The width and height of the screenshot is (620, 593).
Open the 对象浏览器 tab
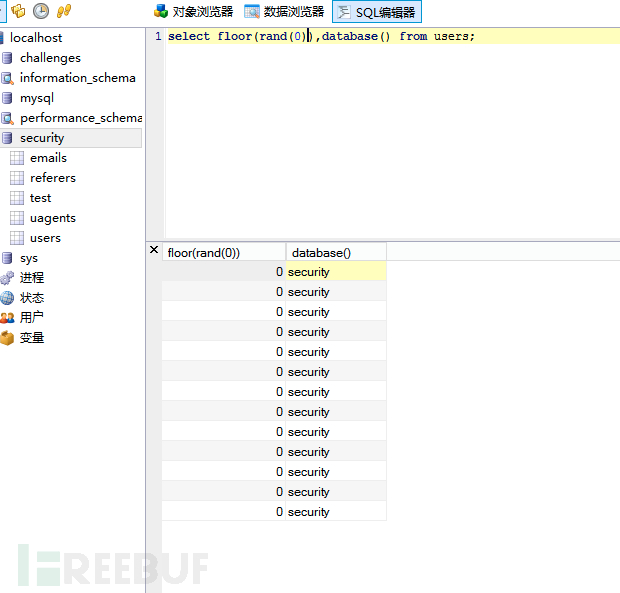click(193, 11)
